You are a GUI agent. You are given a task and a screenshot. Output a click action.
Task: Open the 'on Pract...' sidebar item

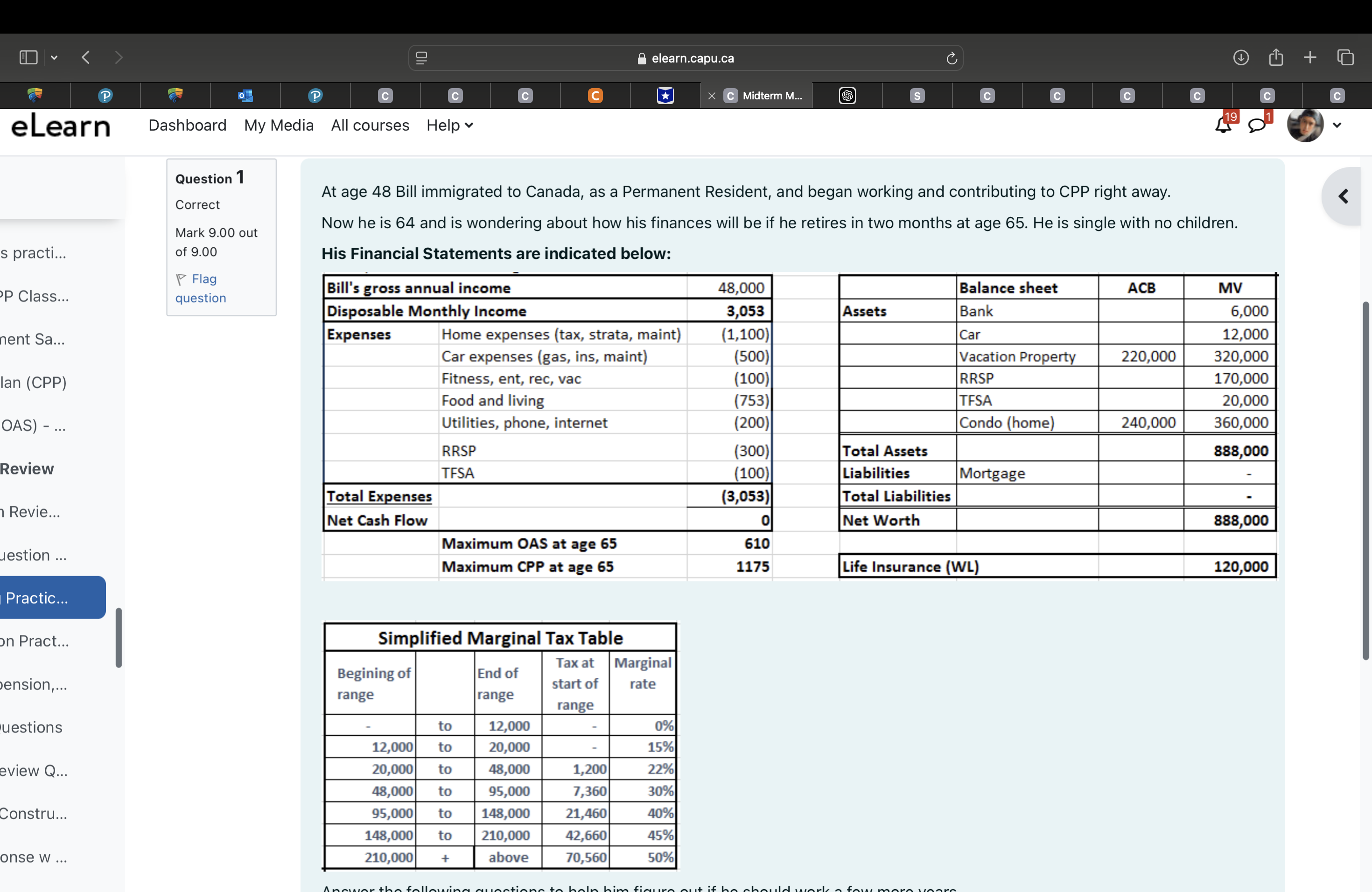coord(35,641)
